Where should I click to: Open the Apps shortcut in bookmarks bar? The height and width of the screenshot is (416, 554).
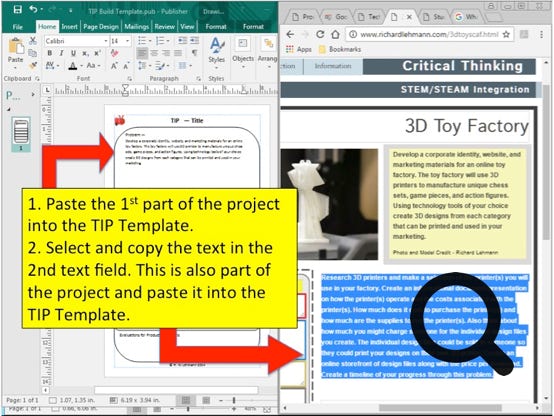tap(299, 49)
